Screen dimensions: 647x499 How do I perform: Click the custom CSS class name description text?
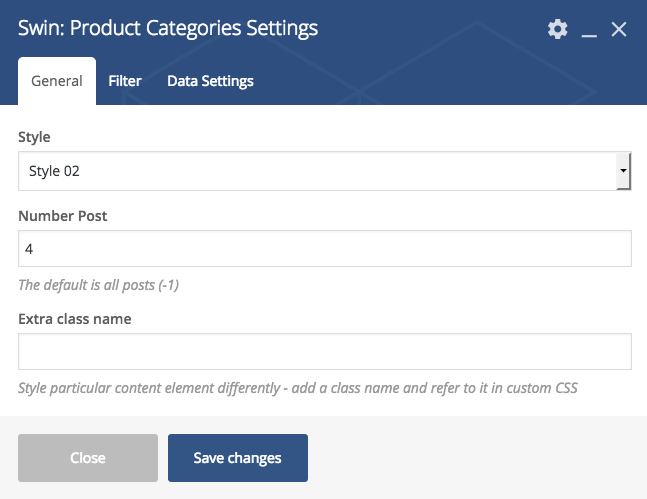point(298,388)
